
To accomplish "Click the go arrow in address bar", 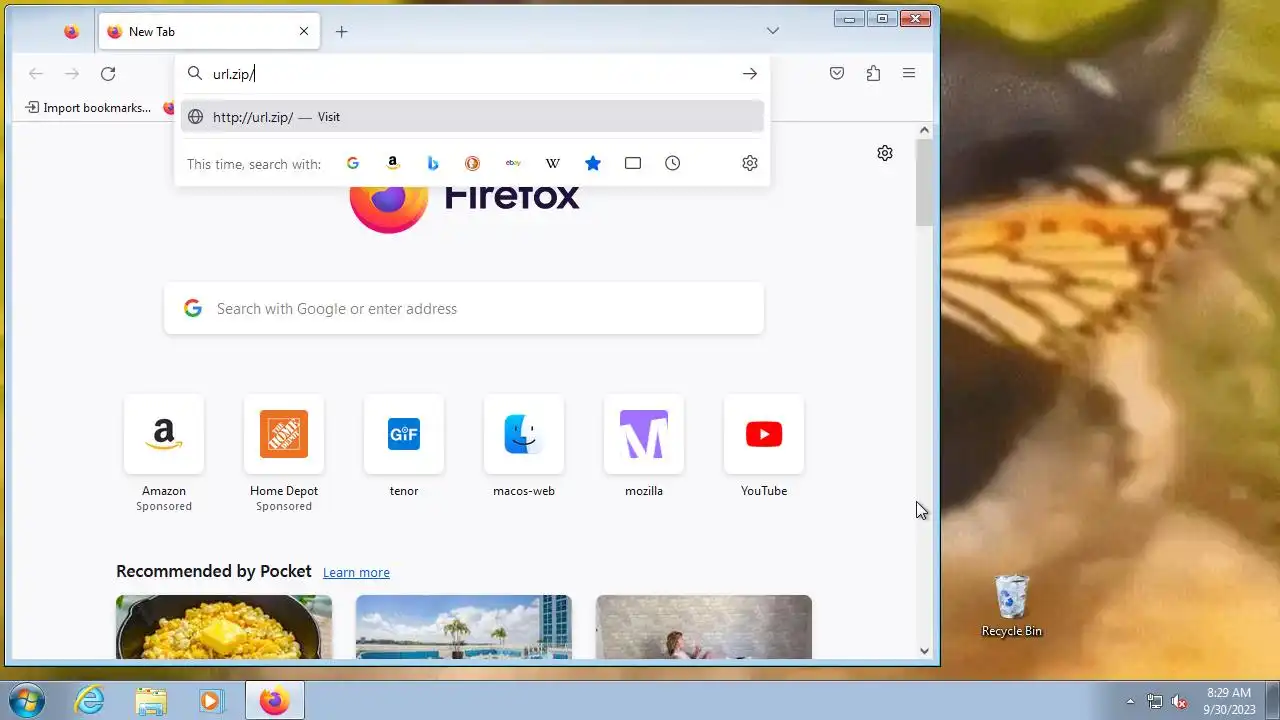I will (x=749, y=73).
